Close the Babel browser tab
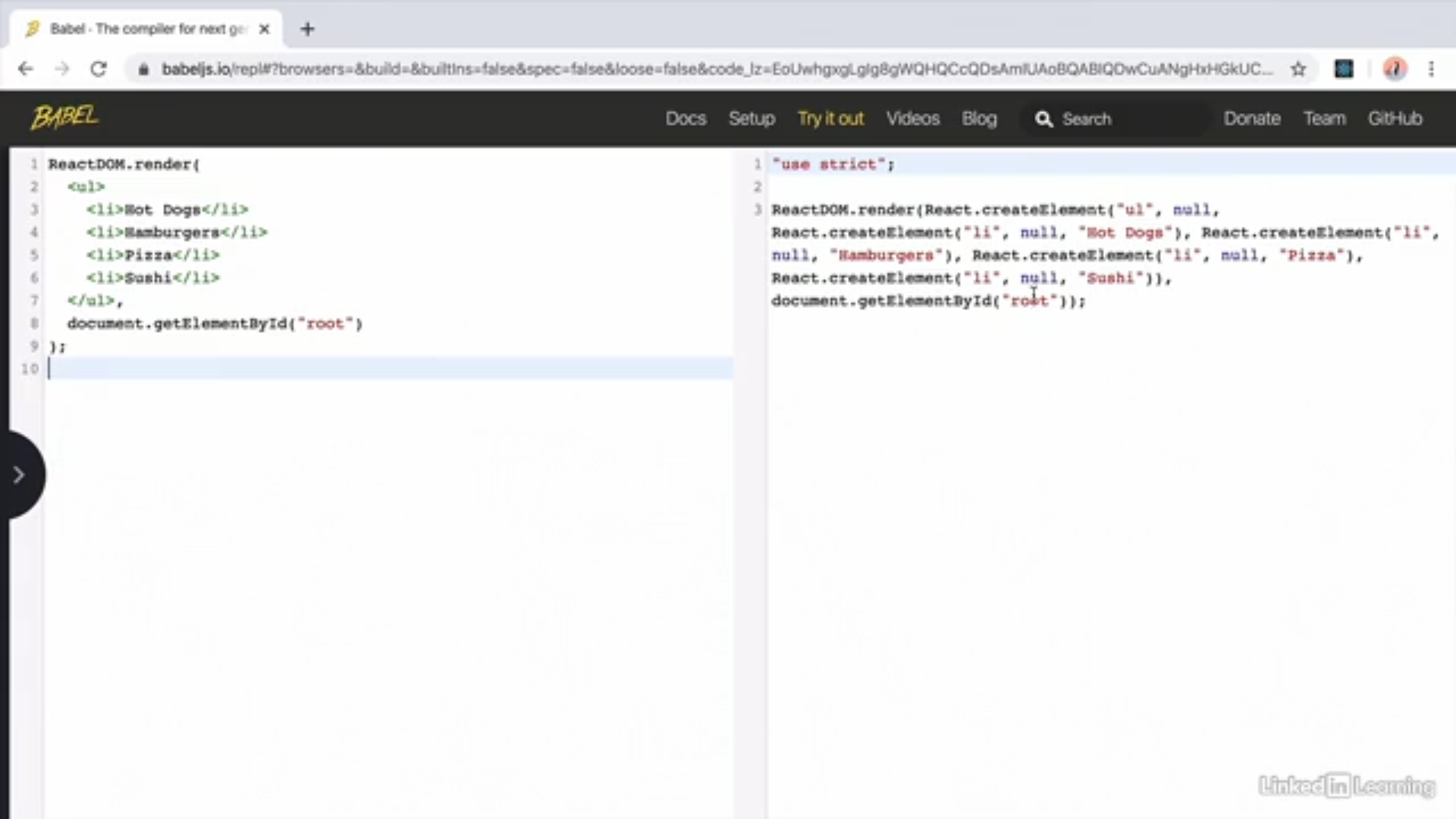The width and height of the screenshot is (1456, 819). pos(264,29)
